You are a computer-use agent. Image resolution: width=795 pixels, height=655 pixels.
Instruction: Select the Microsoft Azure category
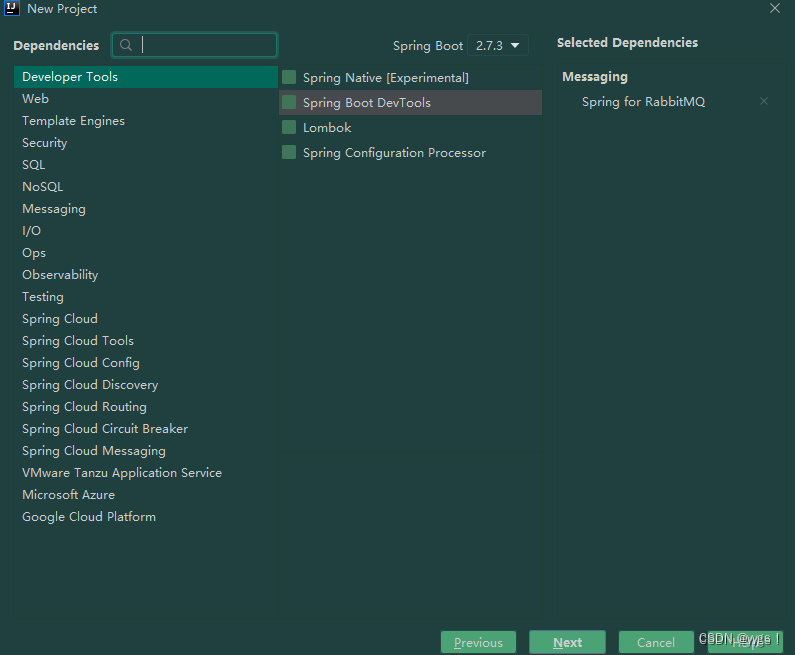click(146, 495)
